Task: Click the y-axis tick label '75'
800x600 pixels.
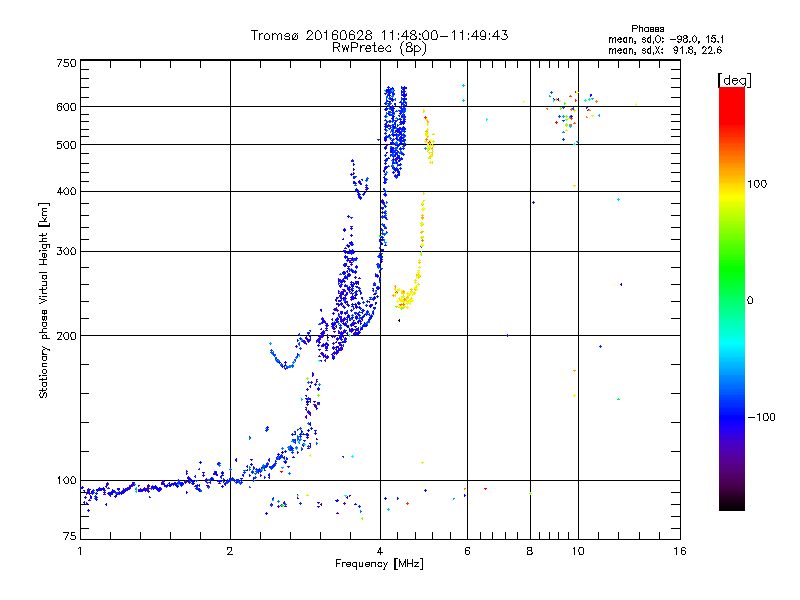Action: (69, 536)
